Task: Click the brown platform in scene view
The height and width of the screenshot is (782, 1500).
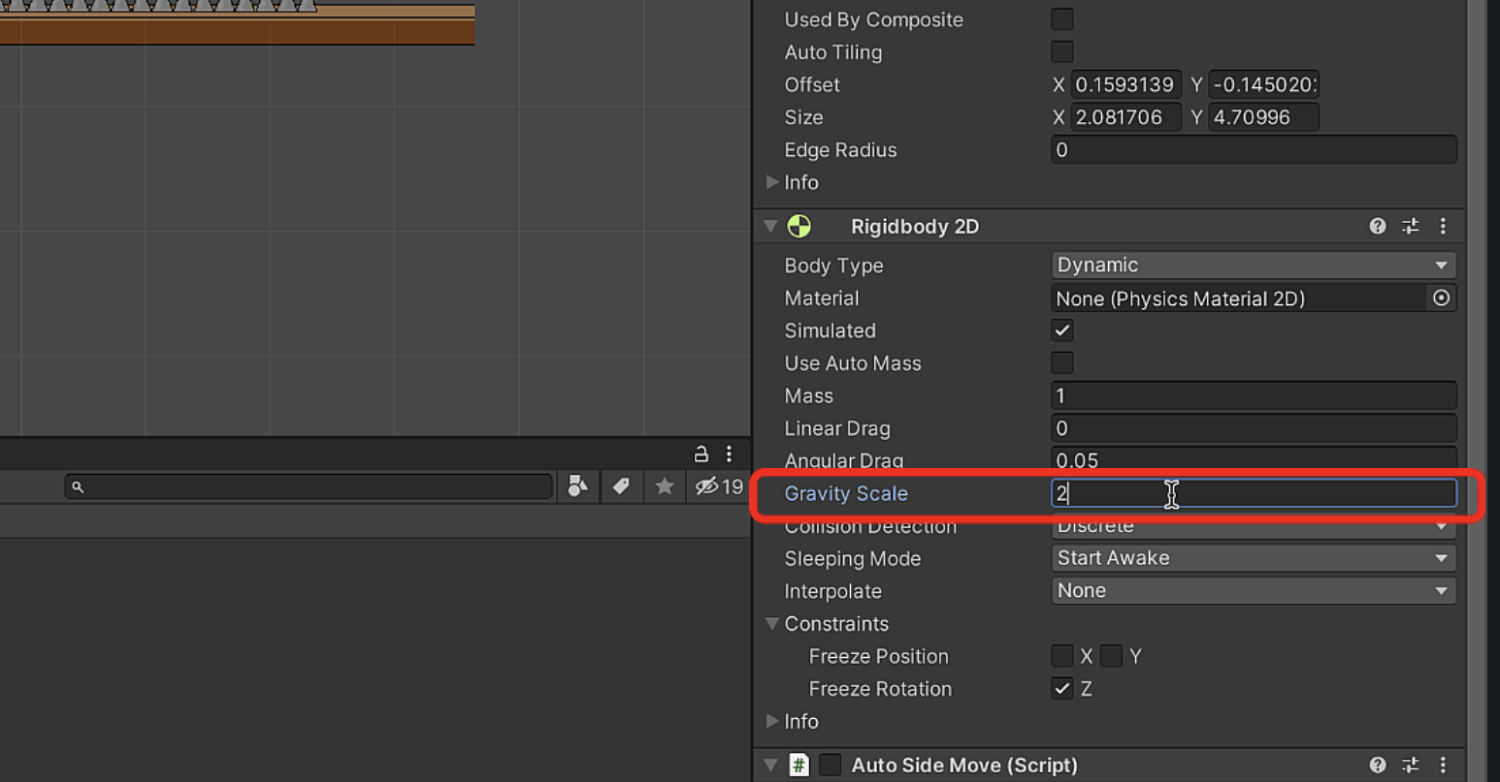Action: (237, 26)
